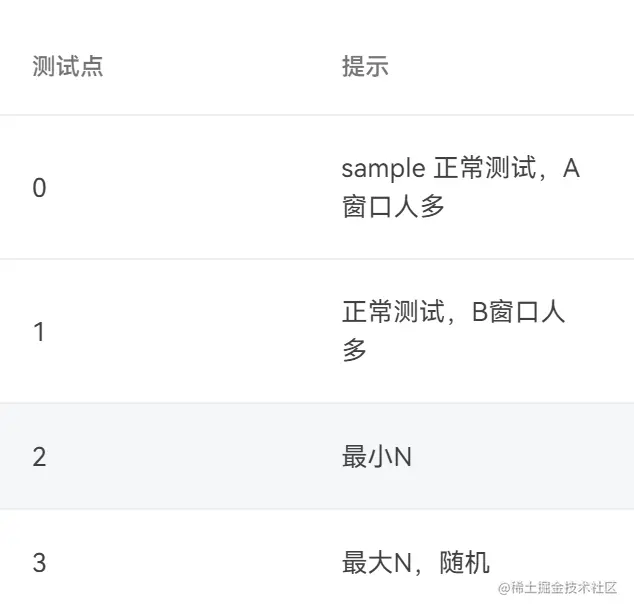
Task: Click the 最大N text in last row
Action: (377, 563)
